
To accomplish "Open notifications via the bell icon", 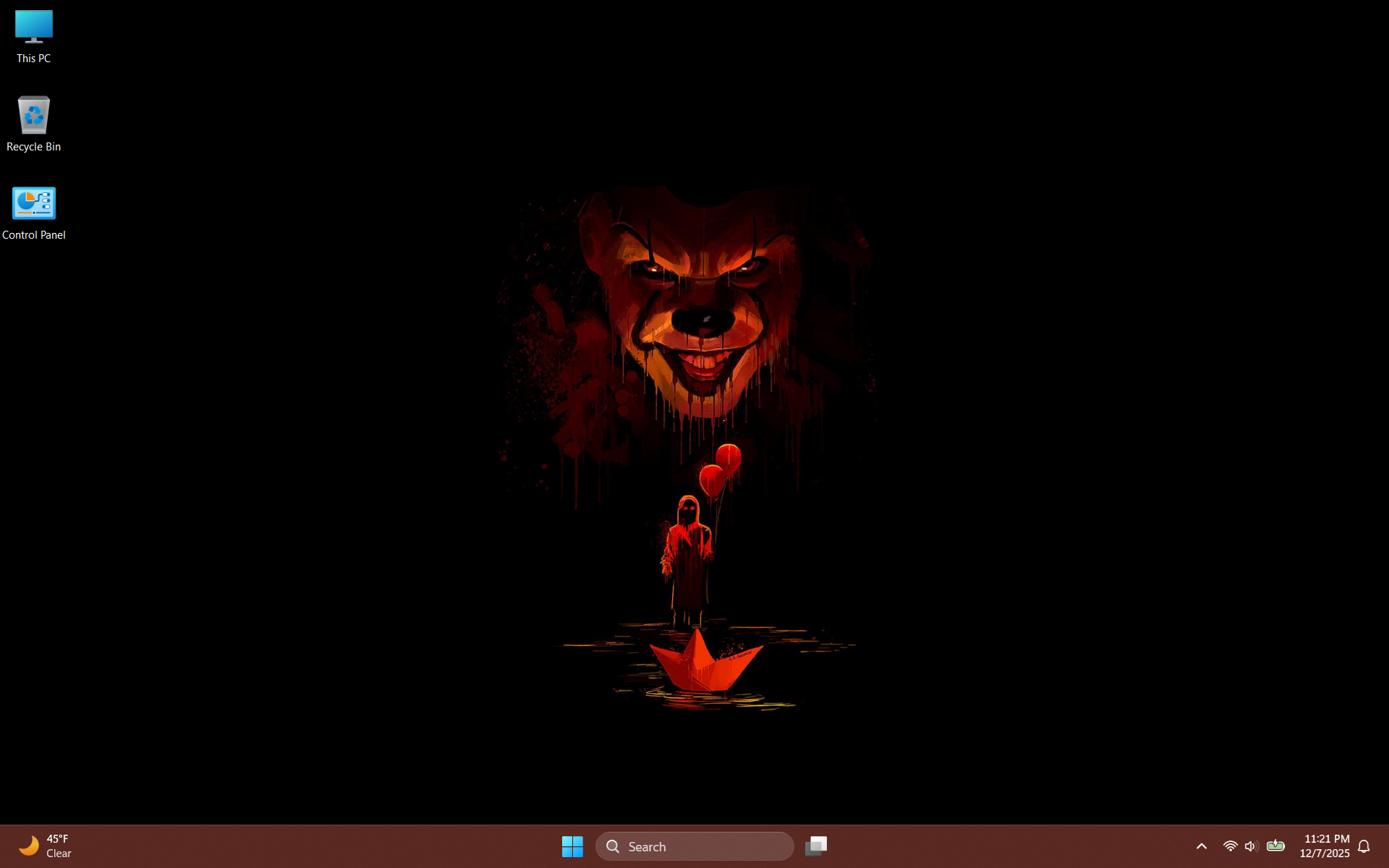I will pos(1364,846).
